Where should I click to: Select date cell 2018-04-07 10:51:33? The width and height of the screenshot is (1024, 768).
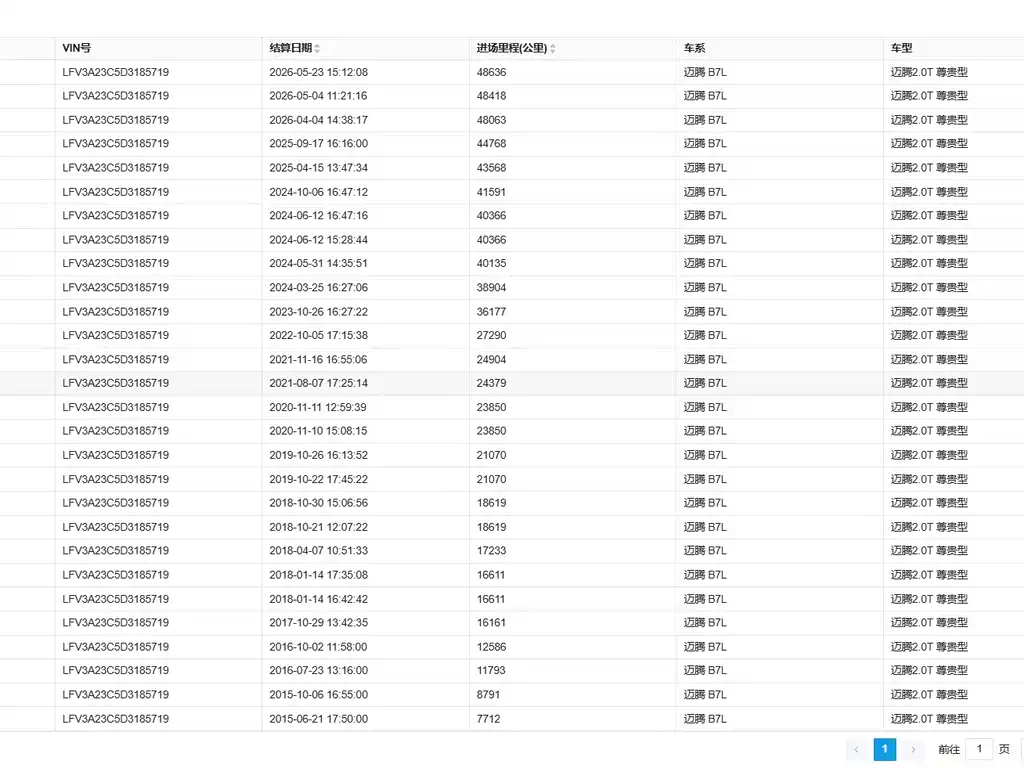pos(319,551)
